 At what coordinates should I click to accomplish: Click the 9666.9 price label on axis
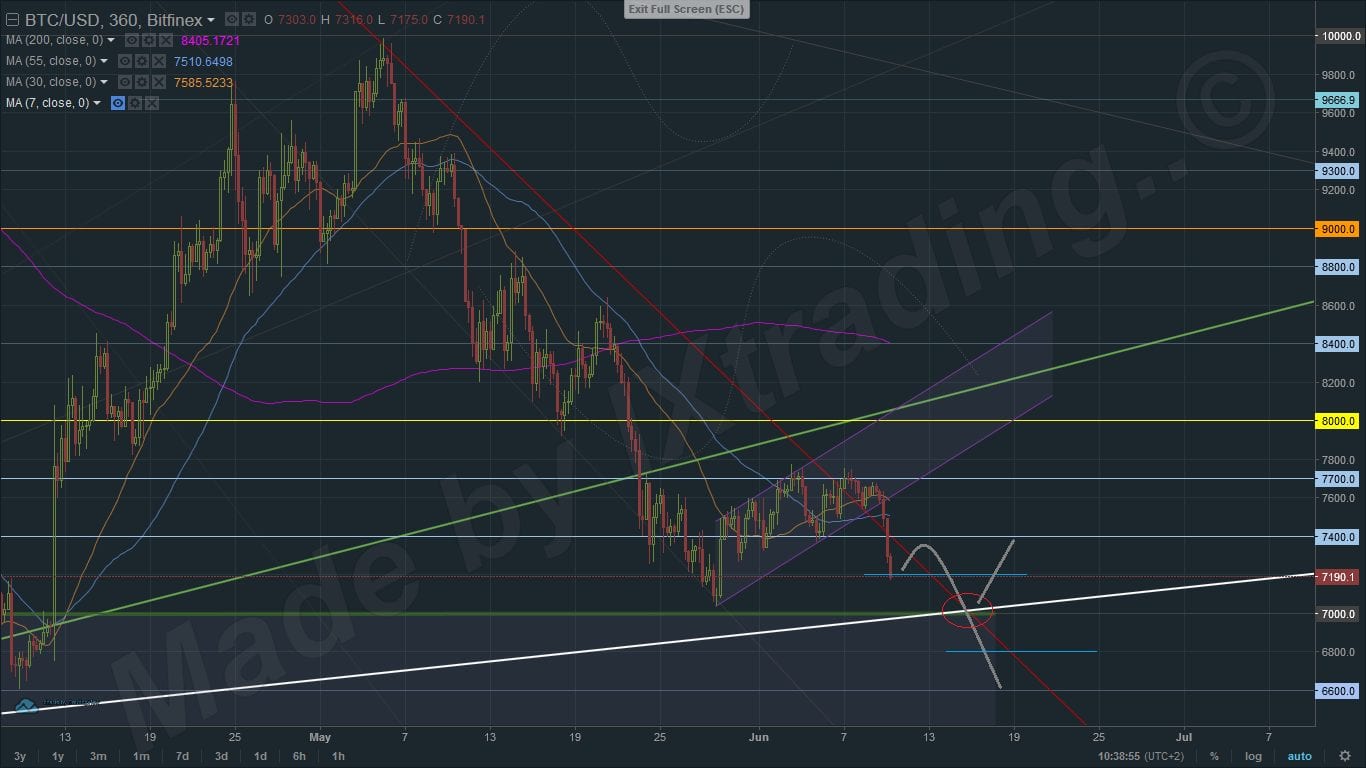tap(1338, 100)
